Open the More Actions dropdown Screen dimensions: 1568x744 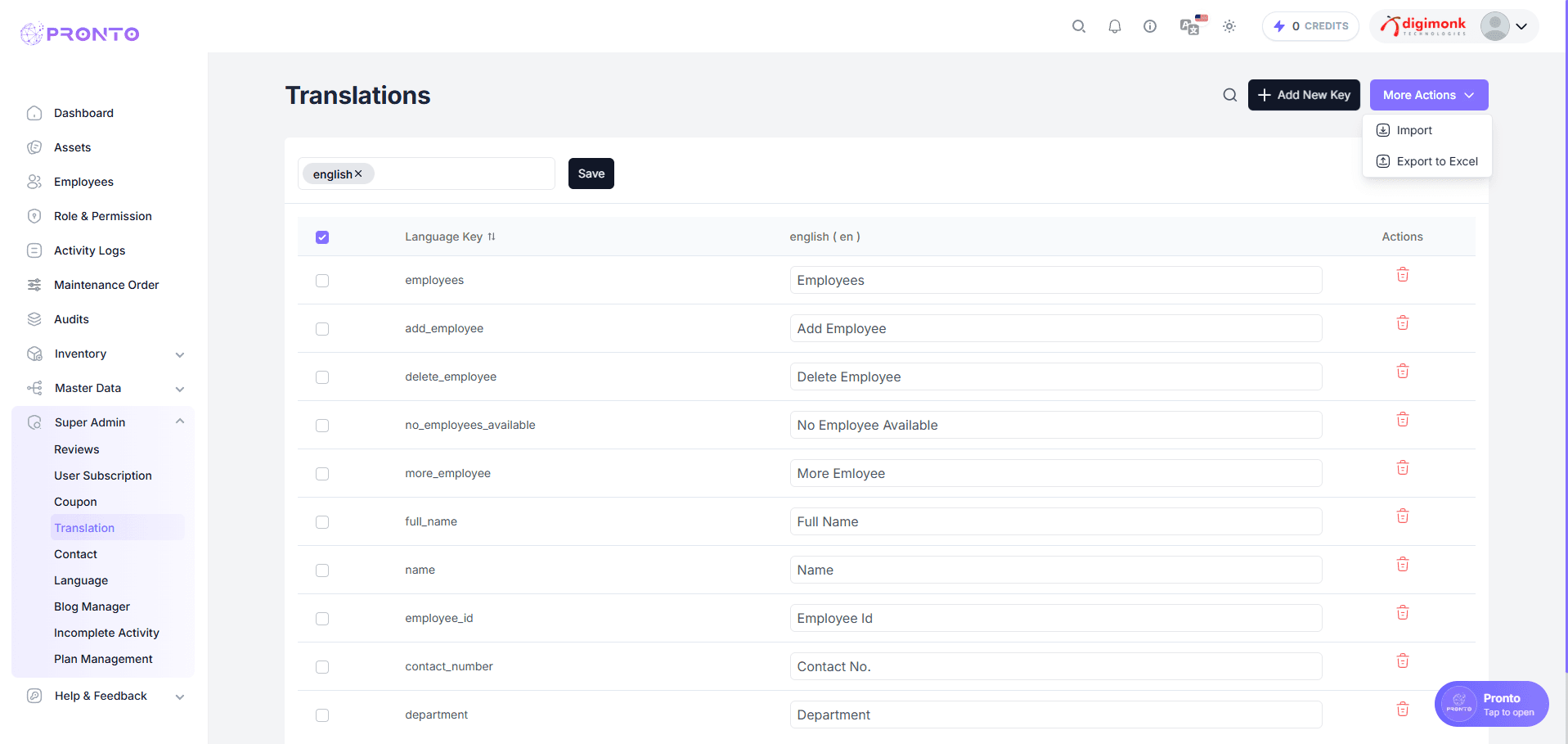click(1428, 95)
